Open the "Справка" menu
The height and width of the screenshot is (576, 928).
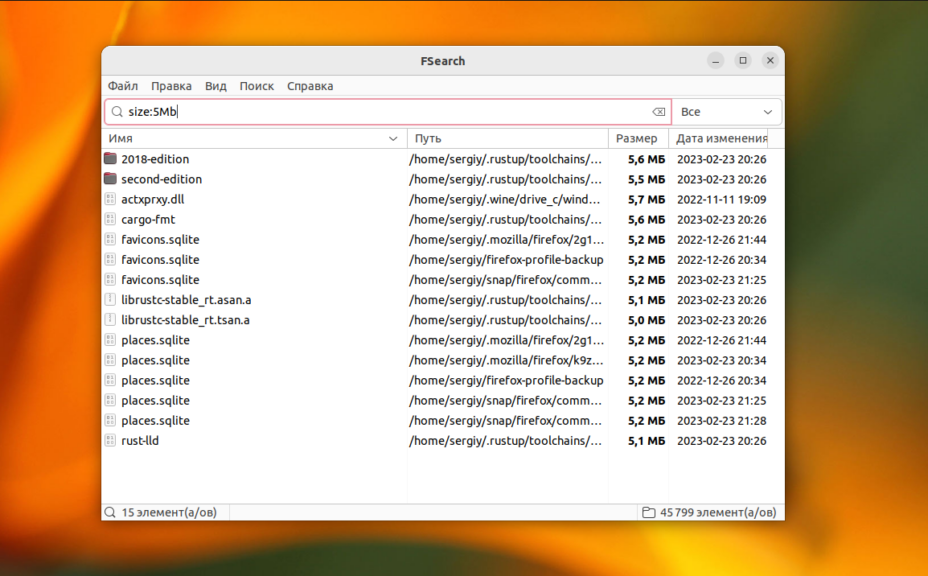310,86
